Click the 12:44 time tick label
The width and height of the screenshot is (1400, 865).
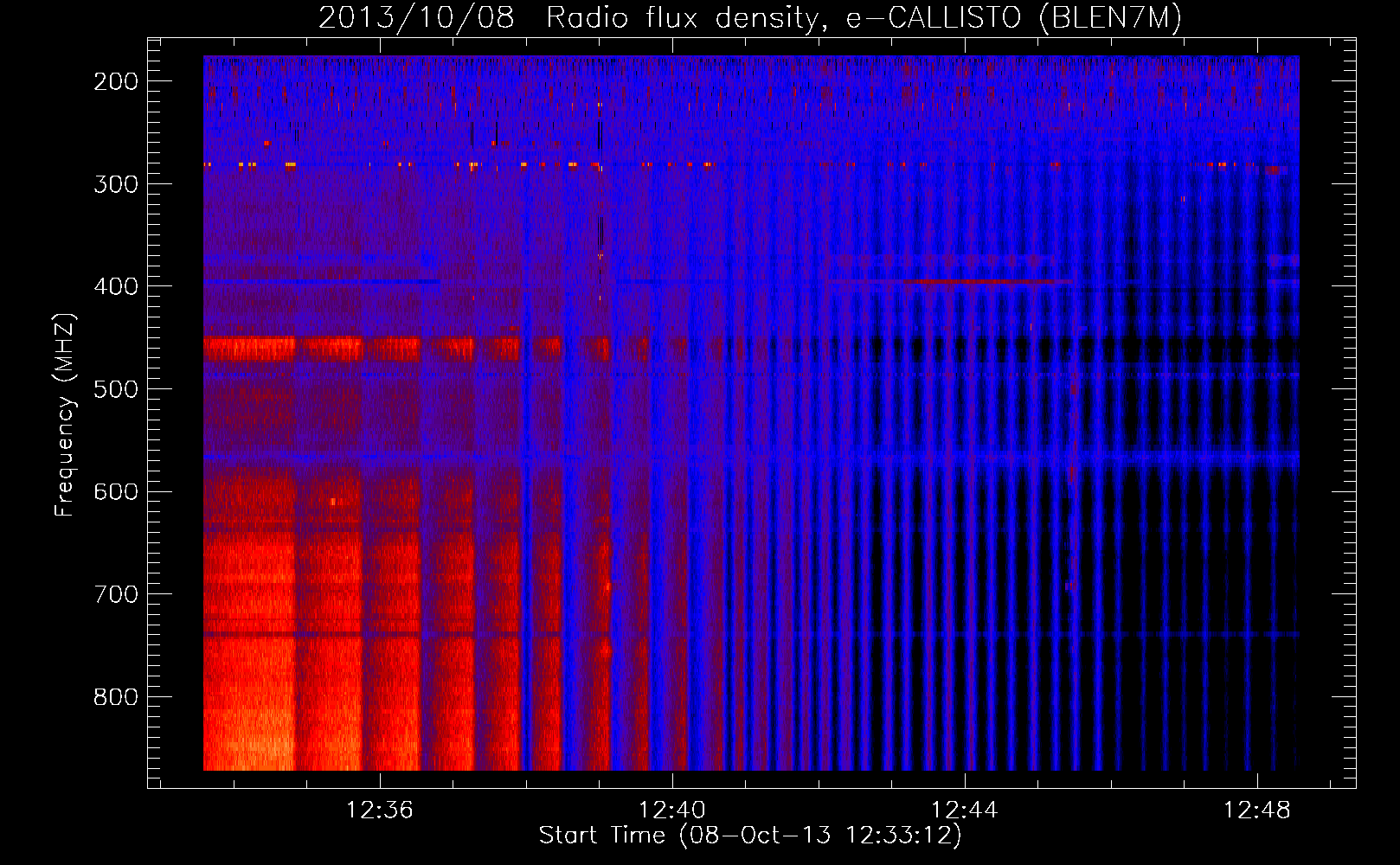[965, 811]
